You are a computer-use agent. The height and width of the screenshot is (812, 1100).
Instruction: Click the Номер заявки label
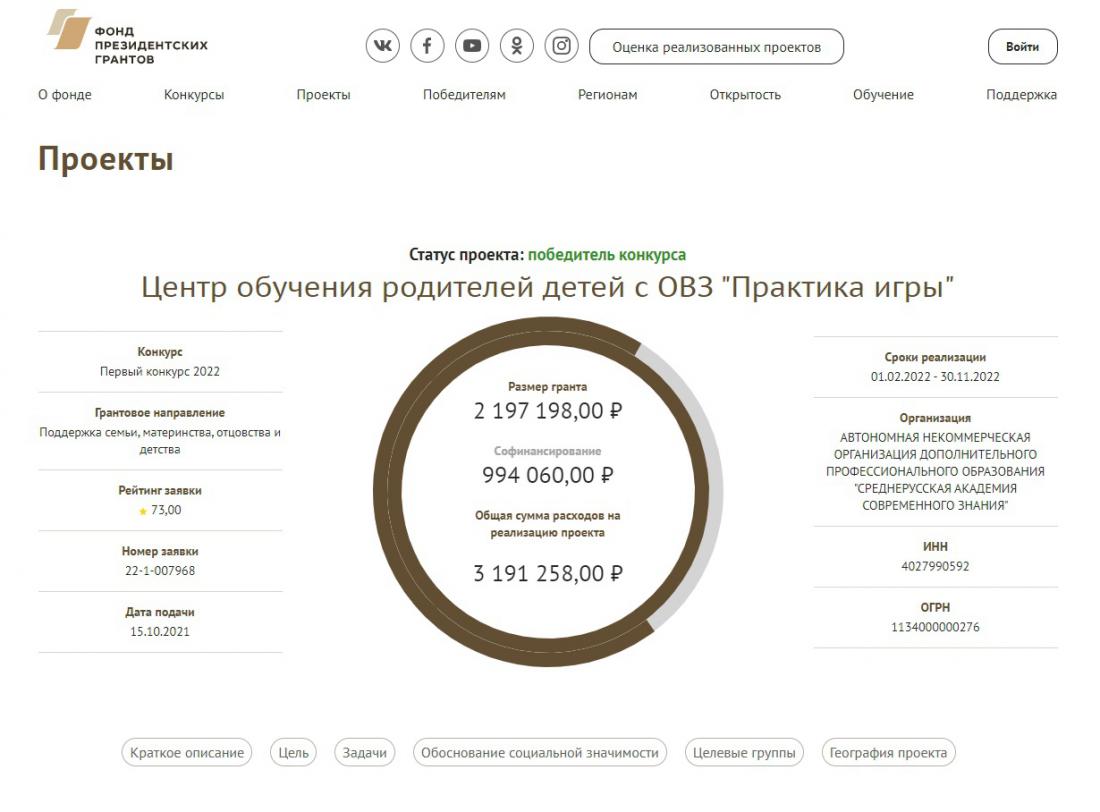tap(160, 552)
